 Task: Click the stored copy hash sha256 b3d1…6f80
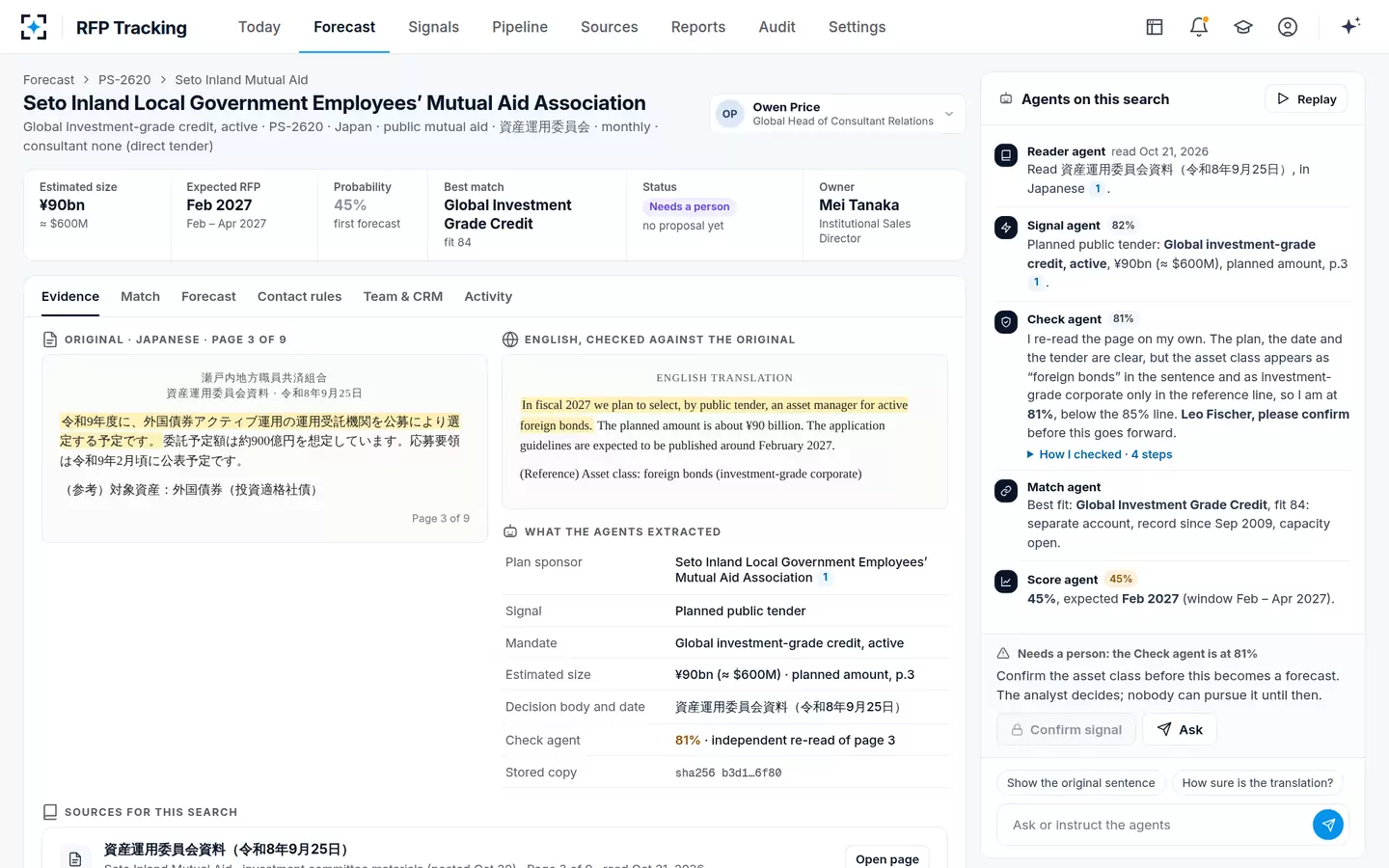click(x=728, y=773)
